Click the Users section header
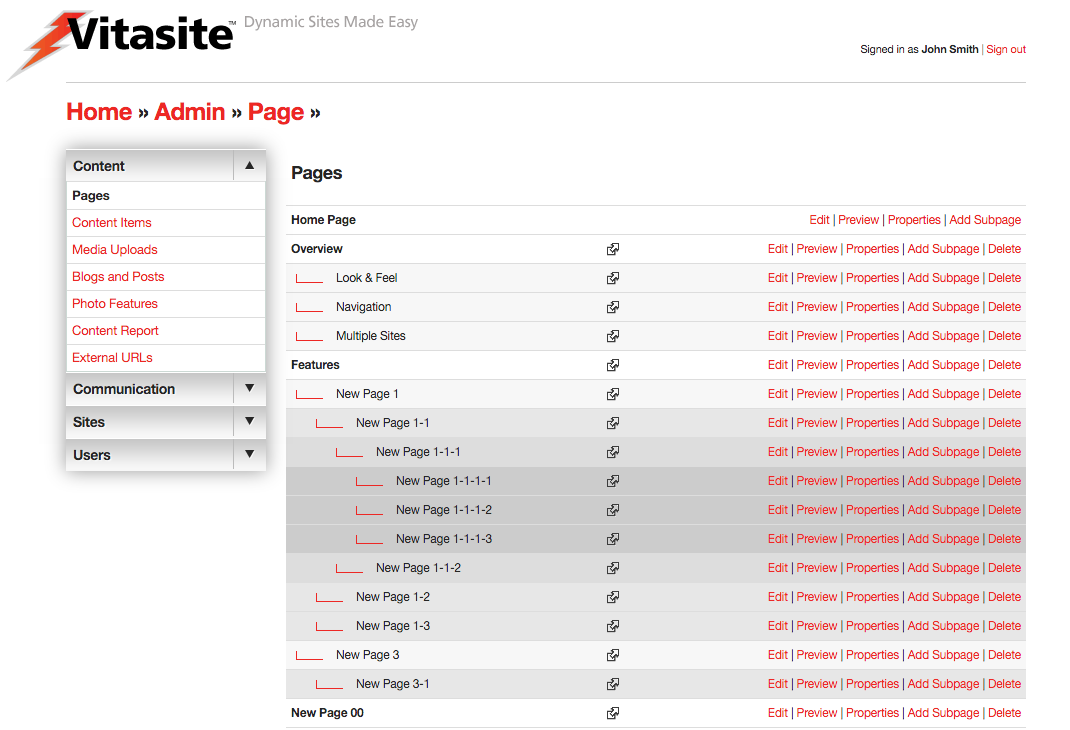 (166, 455)
